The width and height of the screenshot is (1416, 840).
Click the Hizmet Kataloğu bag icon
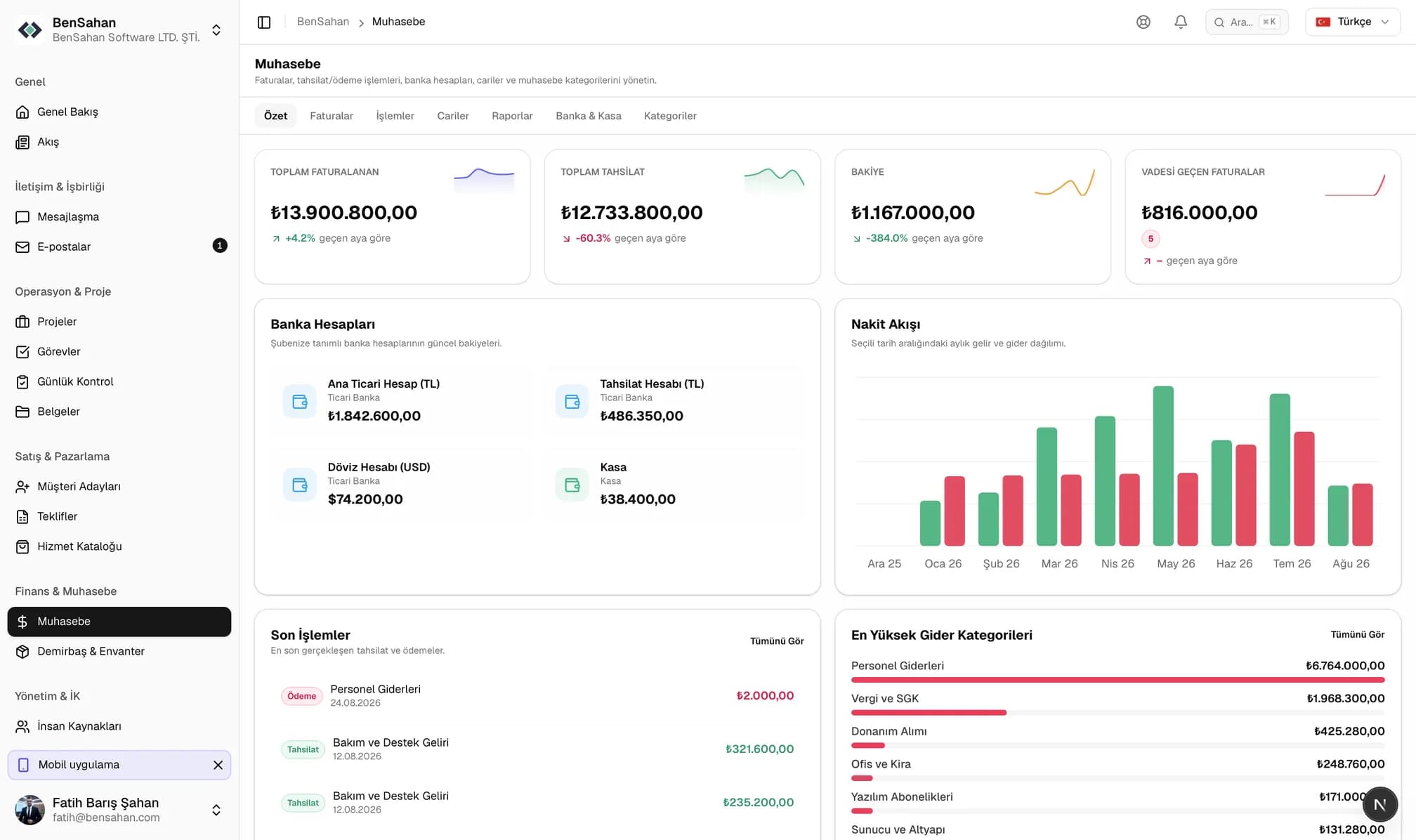click(22, 546)
